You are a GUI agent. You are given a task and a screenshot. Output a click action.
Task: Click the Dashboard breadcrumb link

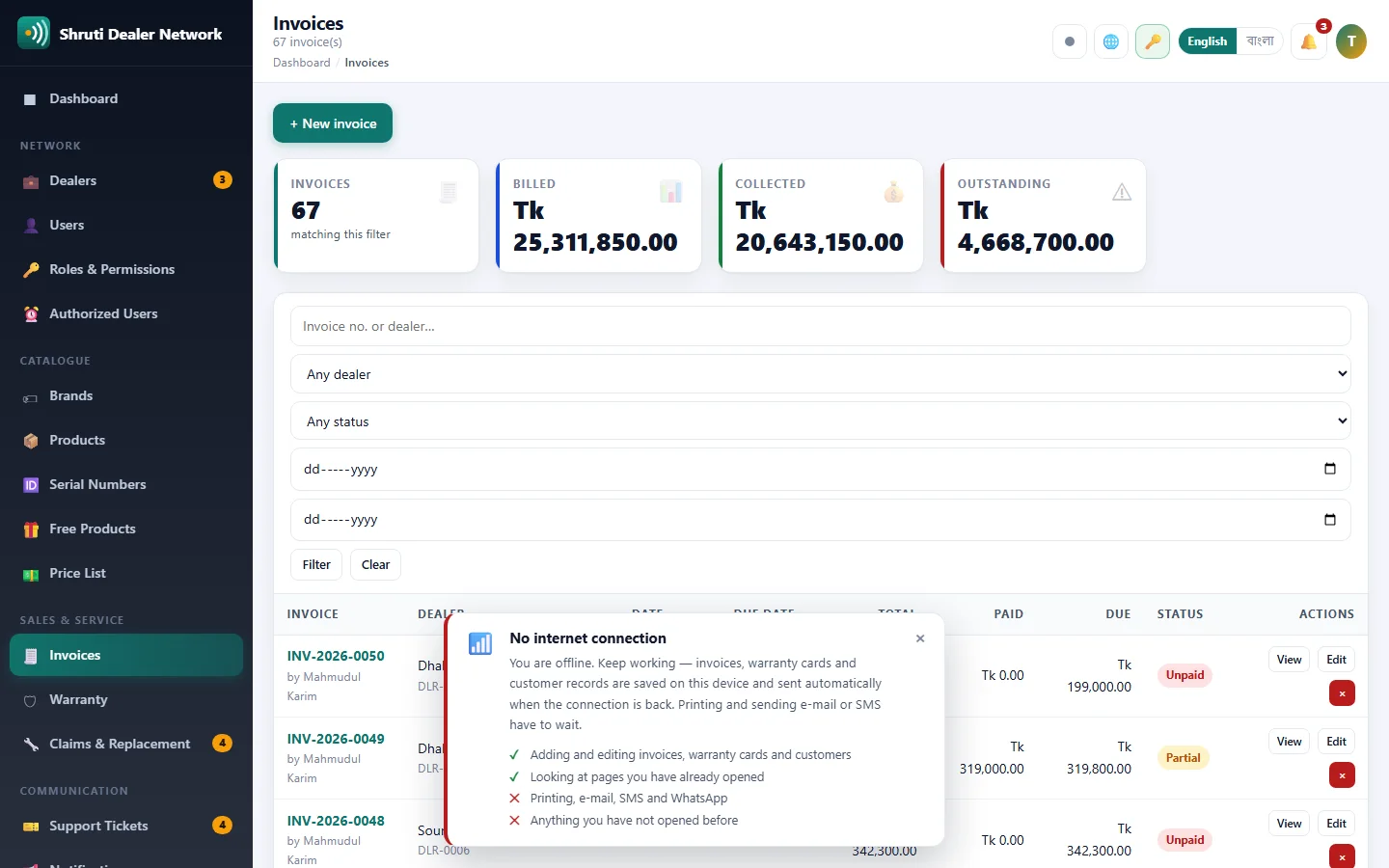(x=301, y=63)
